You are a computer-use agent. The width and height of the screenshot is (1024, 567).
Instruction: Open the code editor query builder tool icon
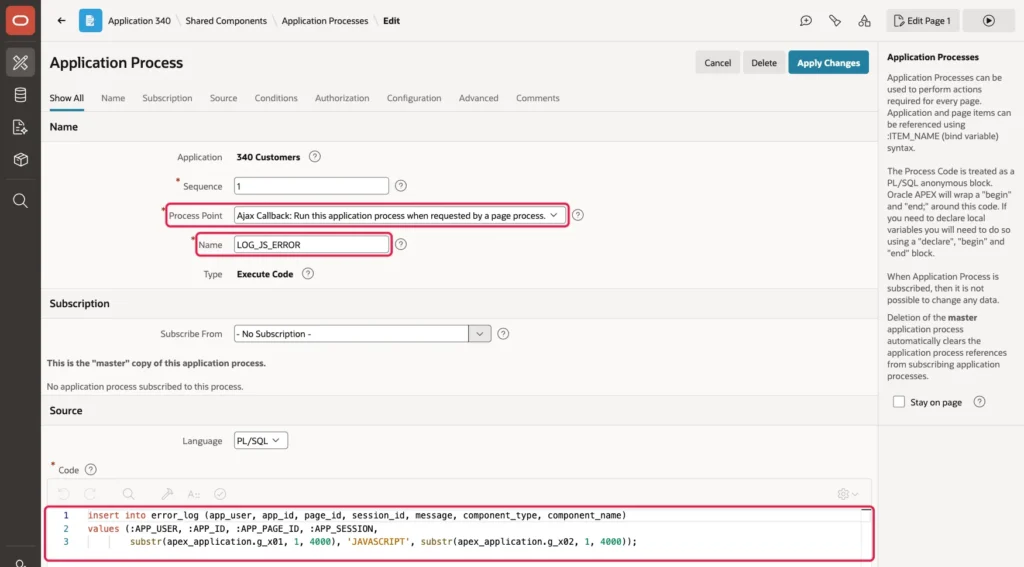click(x=167, y=494)
